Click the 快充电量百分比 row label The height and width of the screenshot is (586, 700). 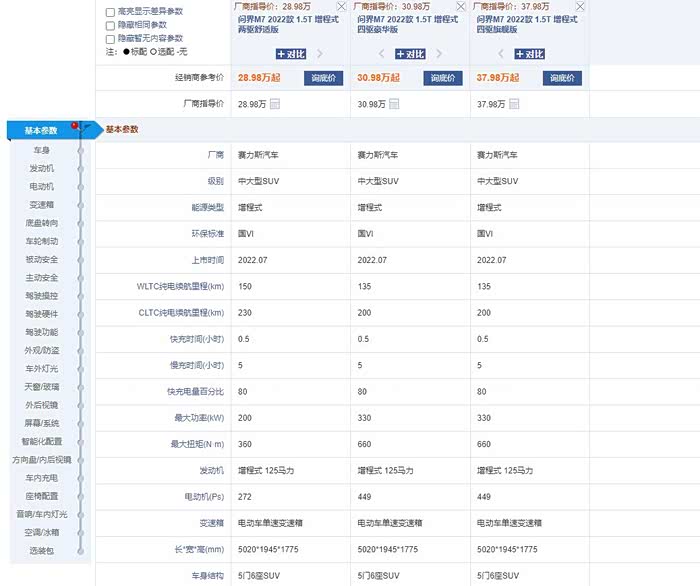click(x=196, y=392)
